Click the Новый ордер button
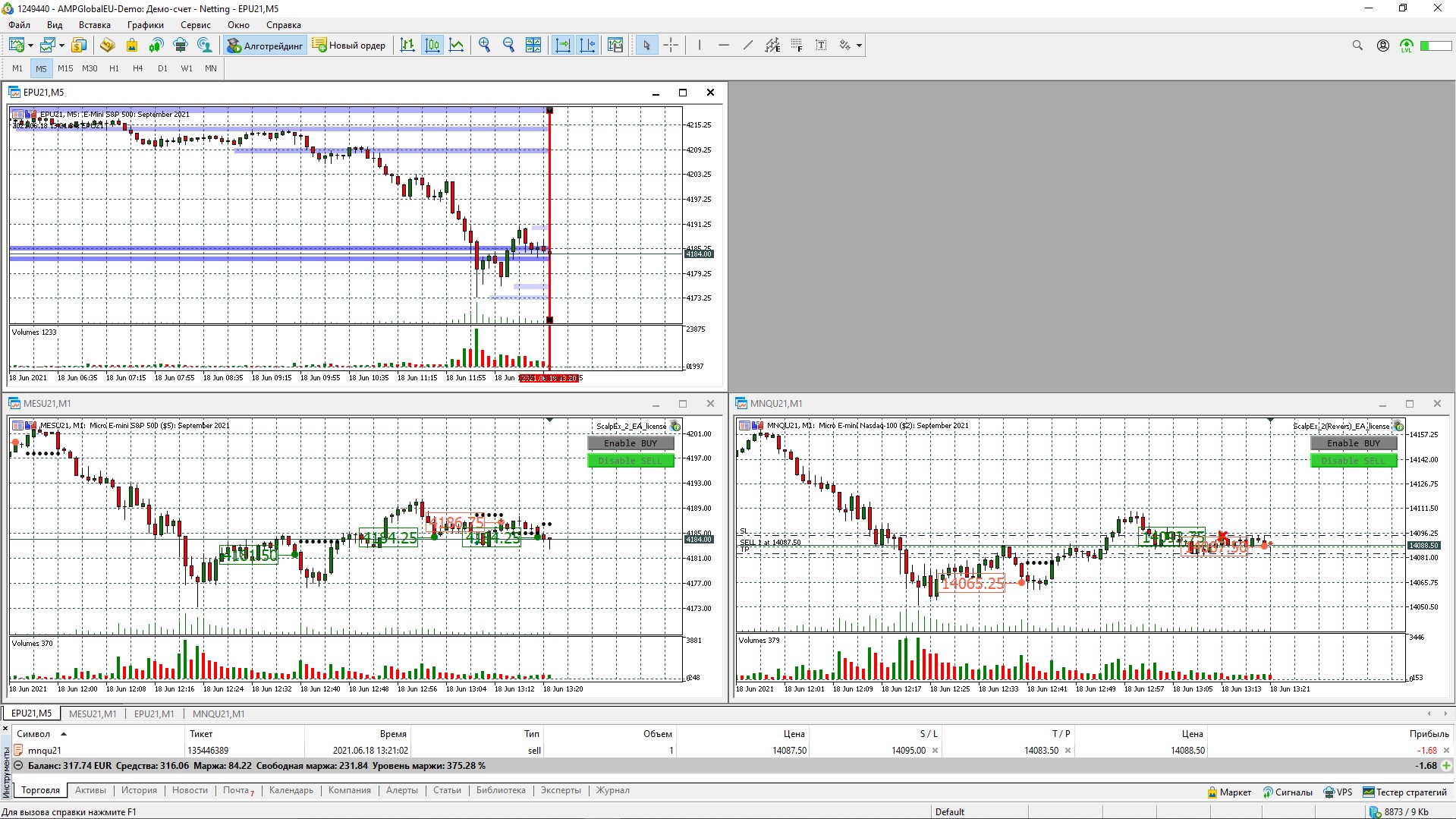This screenshot has width=1456, height=819. [x=349, y=46]
